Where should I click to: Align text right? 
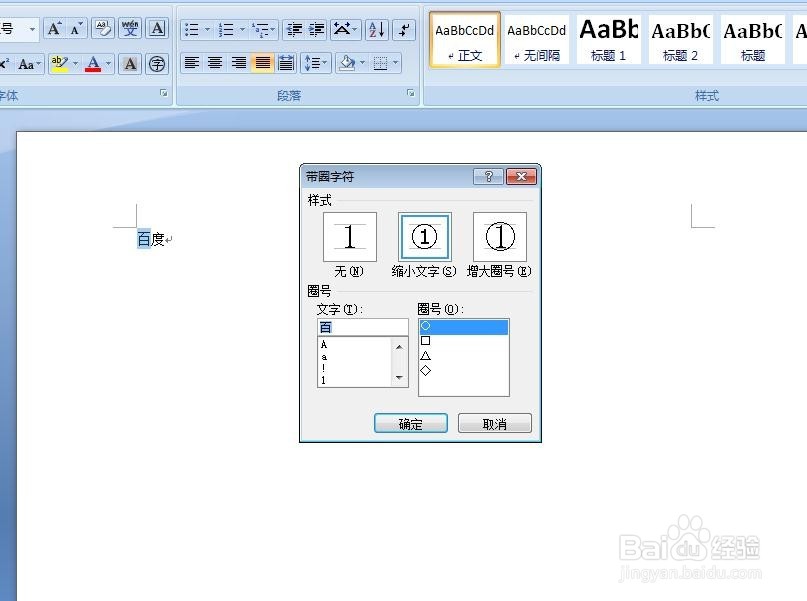239,63
